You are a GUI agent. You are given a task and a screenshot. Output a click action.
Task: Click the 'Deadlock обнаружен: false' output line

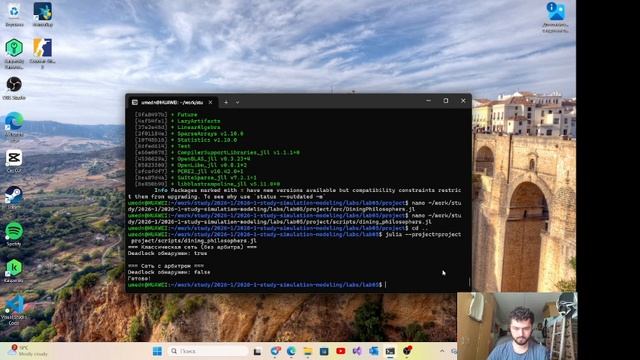click(169, 272)
